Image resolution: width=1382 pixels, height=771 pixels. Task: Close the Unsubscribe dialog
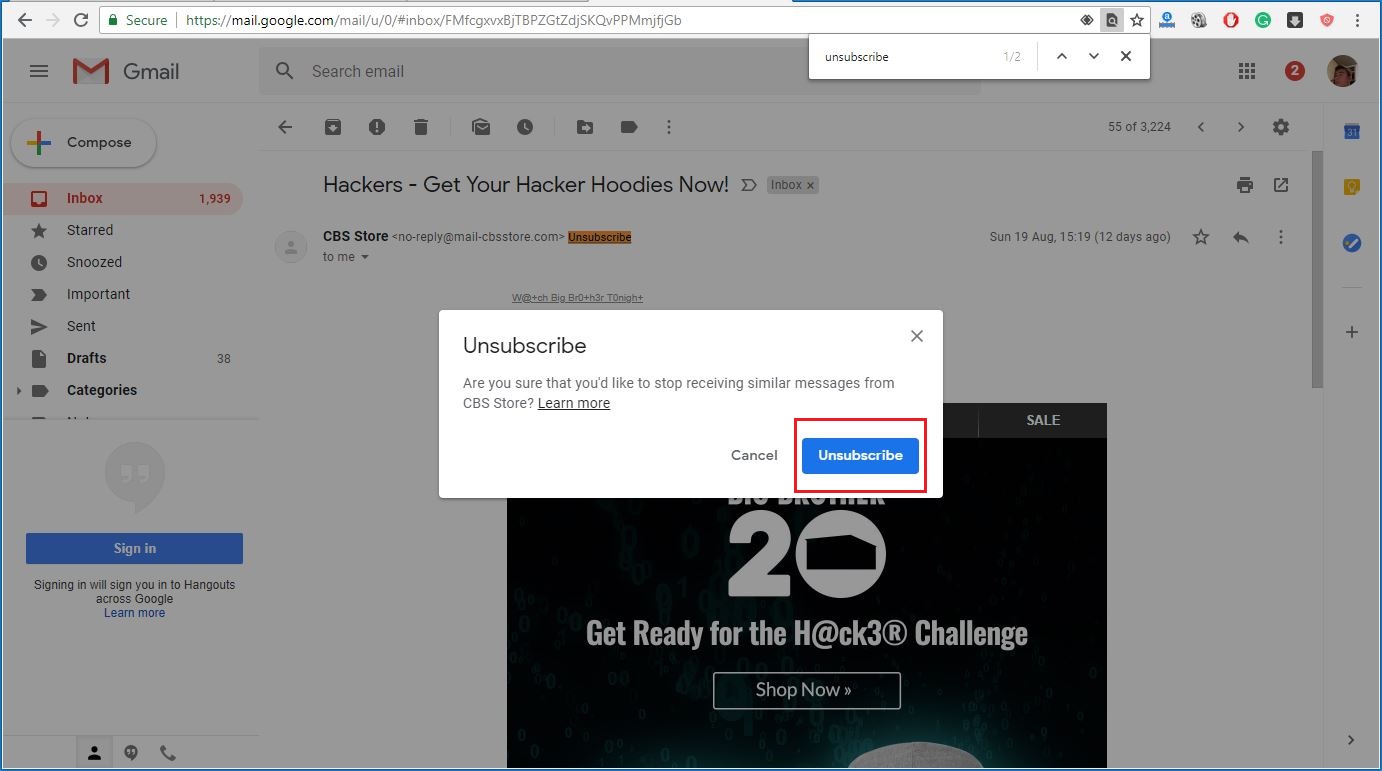click(x=917, y=336)
